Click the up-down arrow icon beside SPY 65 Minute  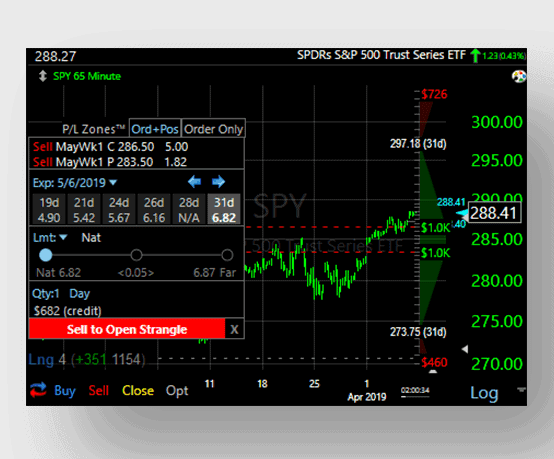[x=43, y=76]
